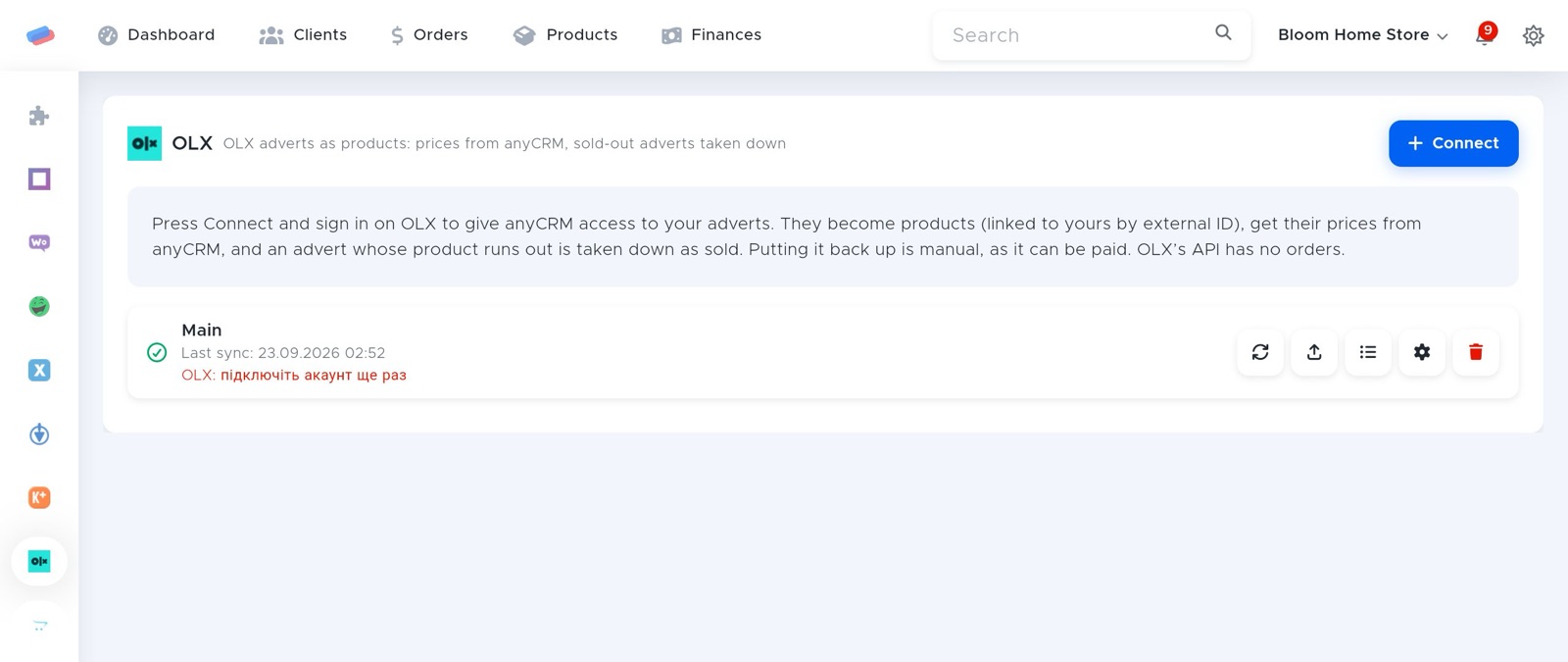Screen dimensions: 1568x662
Task: Delete the Main account with trash icon
Action: coord(1476,352)
